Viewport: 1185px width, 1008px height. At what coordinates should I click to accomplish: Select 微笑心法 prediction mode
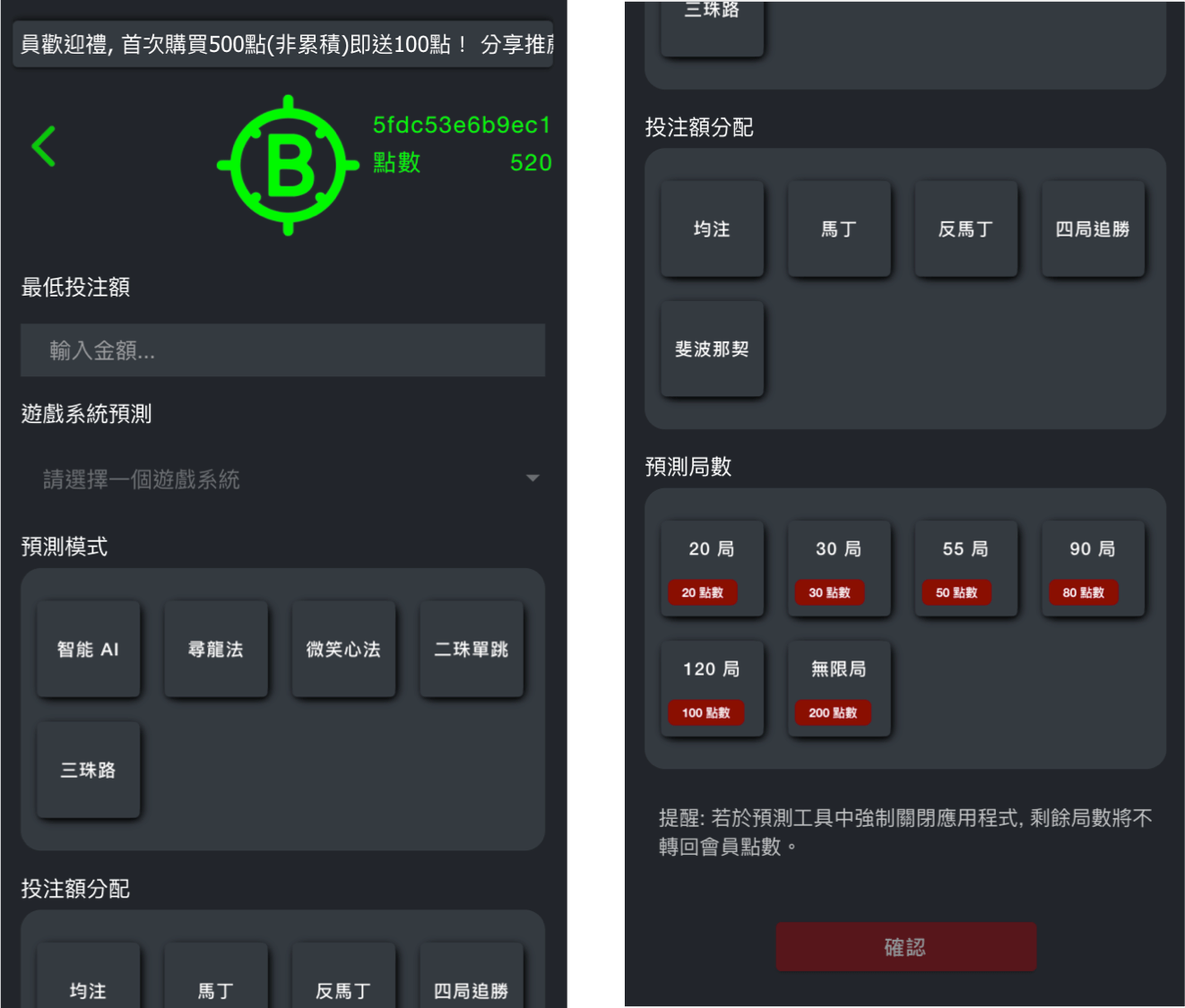tap(343, 650)
